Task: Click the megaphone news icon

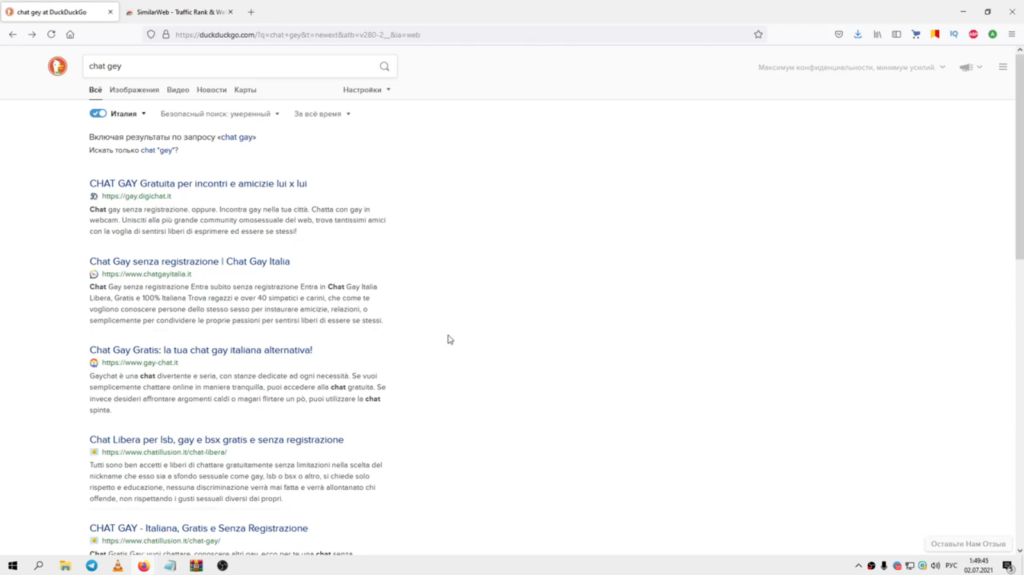Action: click(x=966, y=67)
